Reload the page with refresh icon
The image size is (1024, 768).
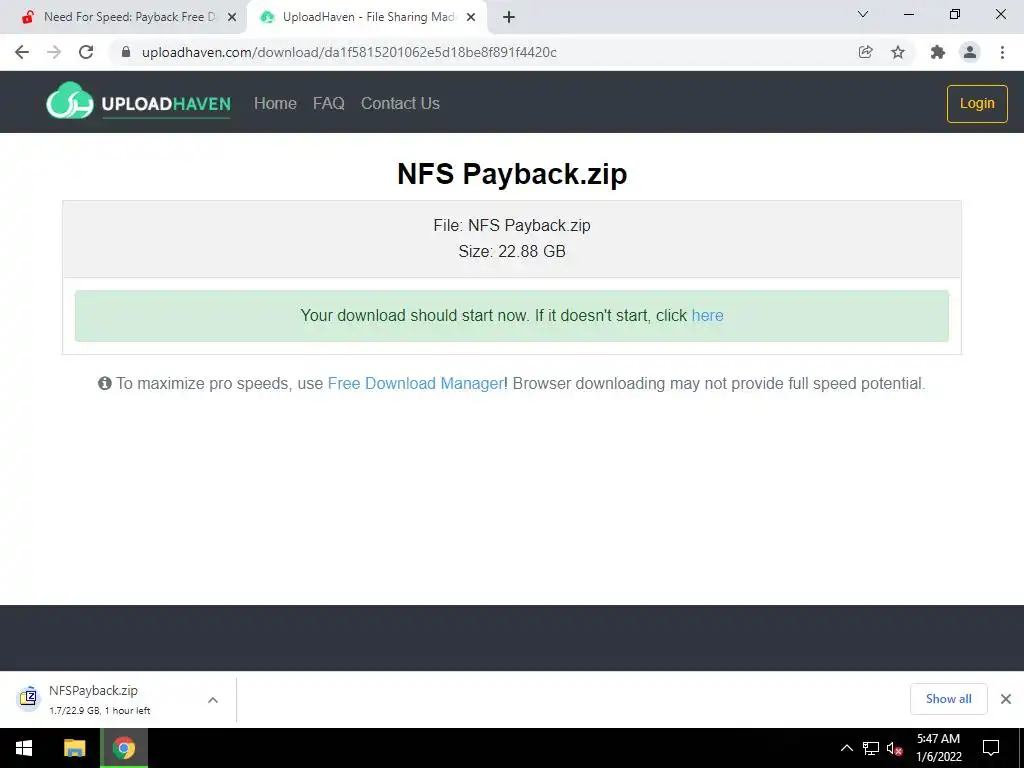86,52
